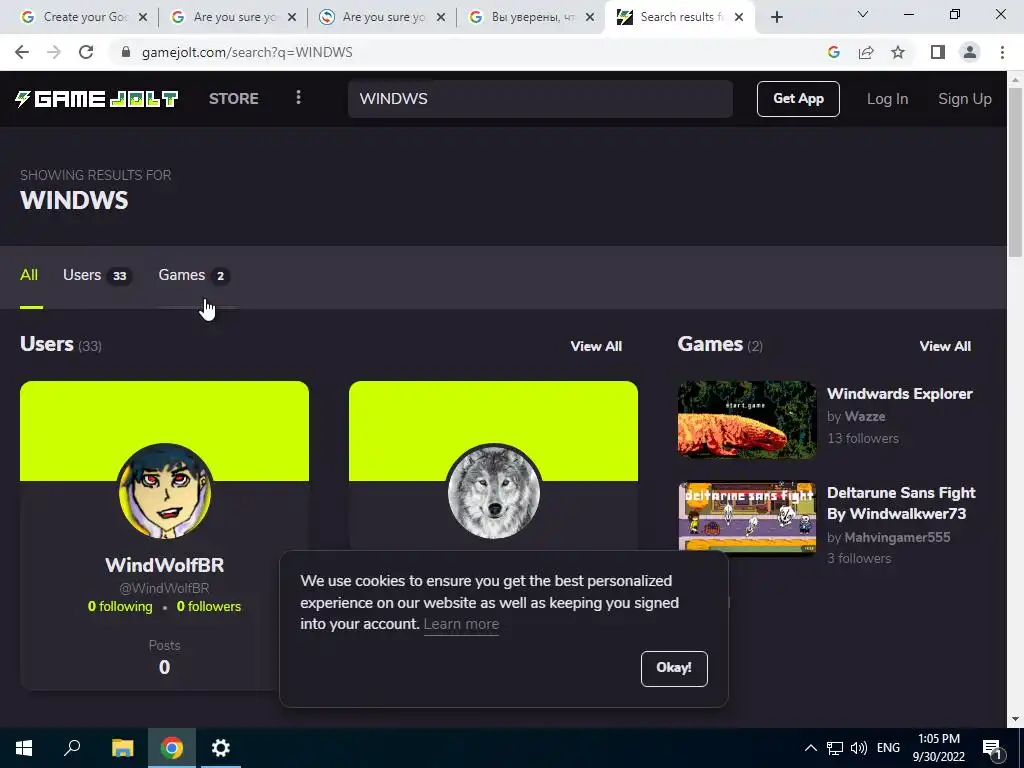1024x768 pixels.
Task: Open the Windwards Explorer title
Action: (x=900, y=394)
